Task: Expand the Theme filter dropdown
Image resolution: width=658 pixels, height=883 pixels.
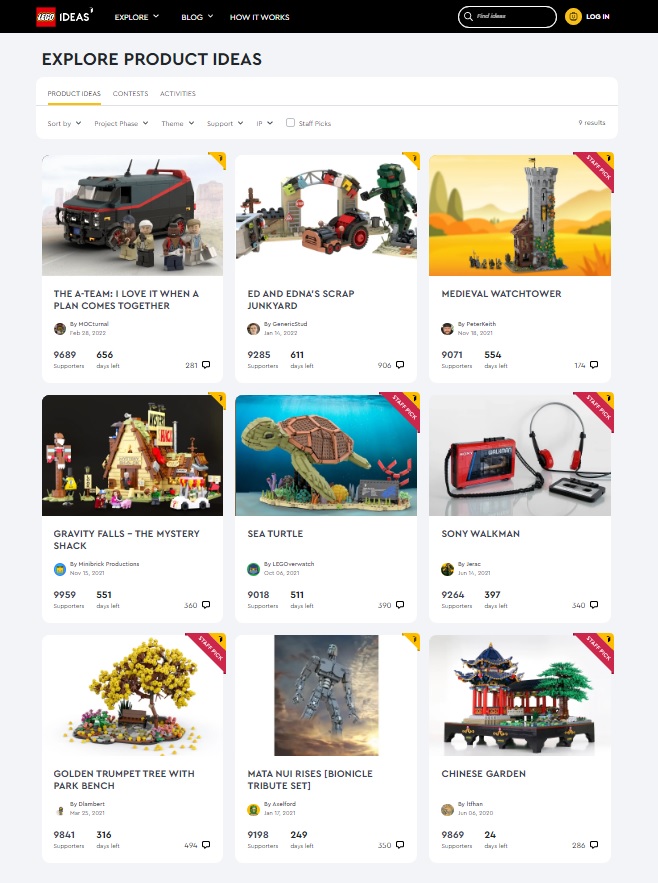Action: coord(177,123)
